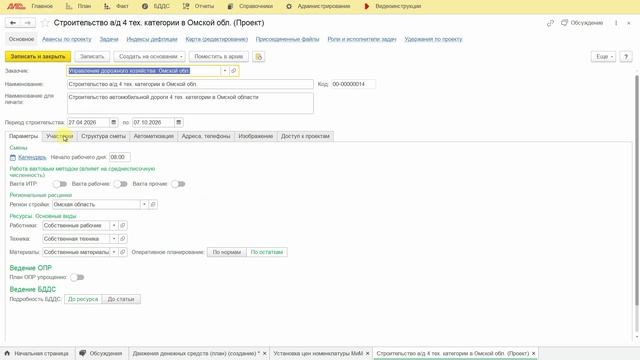The height and width of the screenshot is (360, 640).
Task: Open the Задачи link
Action: tap(109, 39)
